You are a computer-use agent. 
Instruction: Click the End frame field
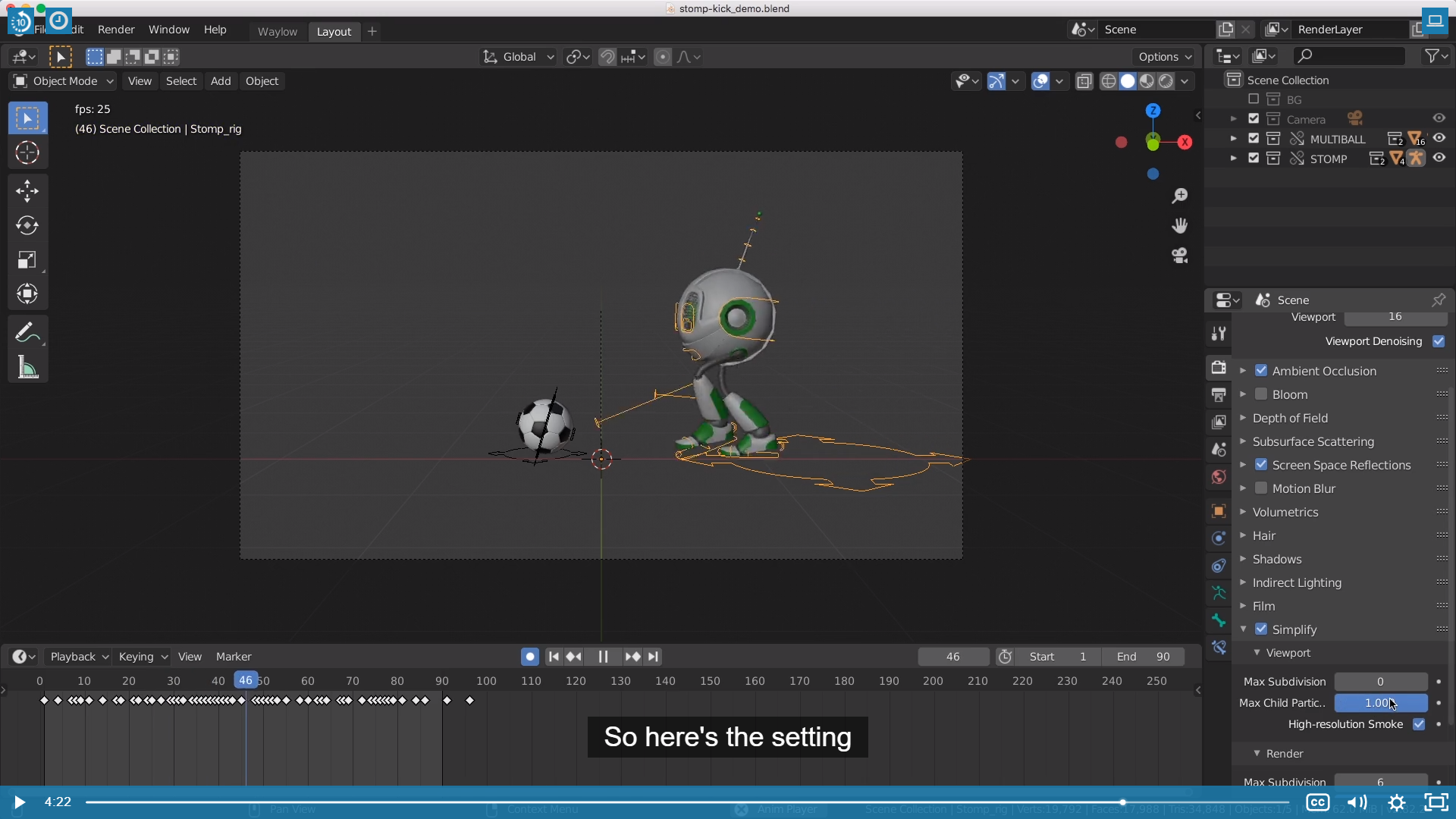pyautogui.click(x=1144, y=657)
